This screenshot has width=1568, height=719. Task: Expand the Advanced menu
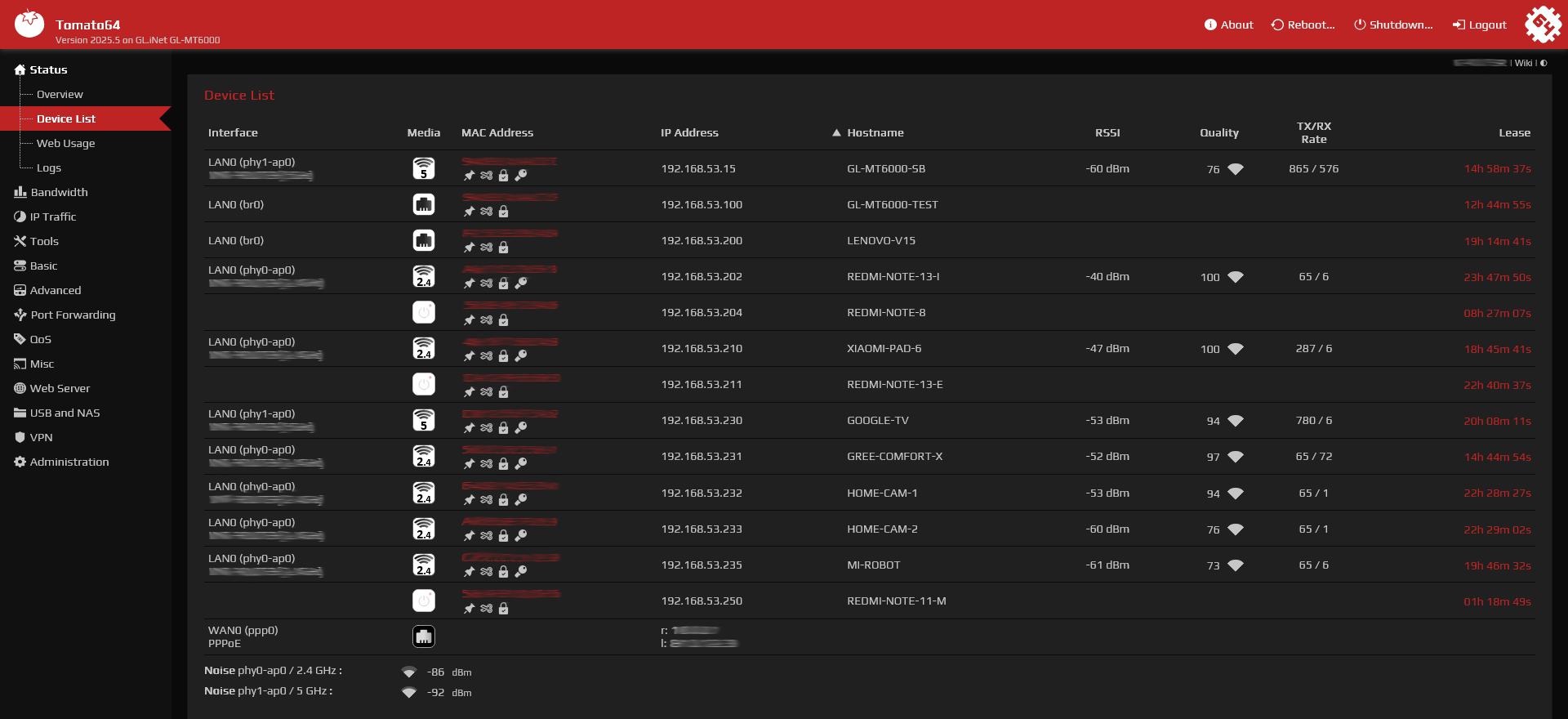[x=47, y=290]
